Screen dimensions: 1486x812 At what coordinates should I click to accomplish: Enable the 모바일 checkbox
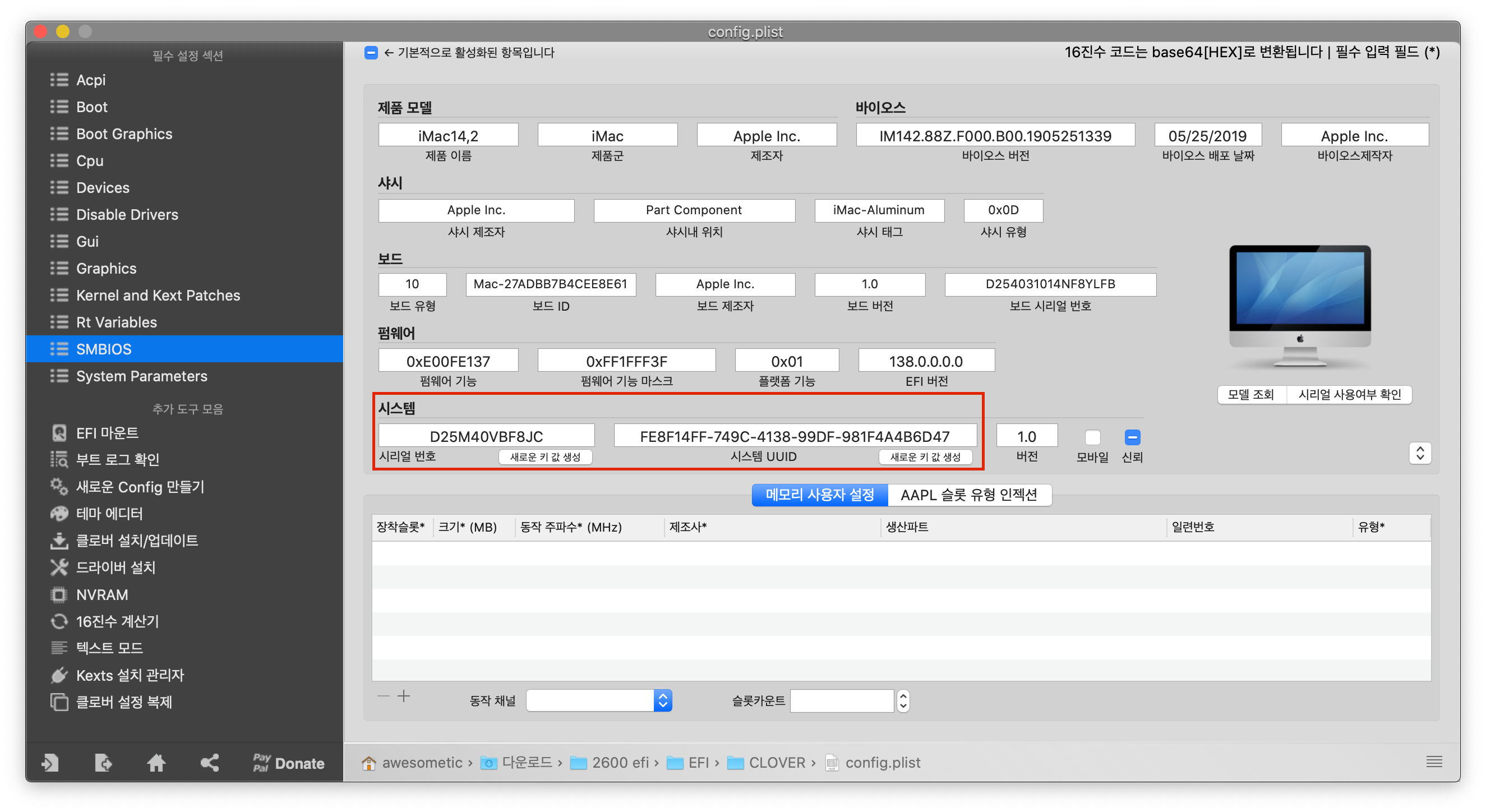(x=1092, y=437)
